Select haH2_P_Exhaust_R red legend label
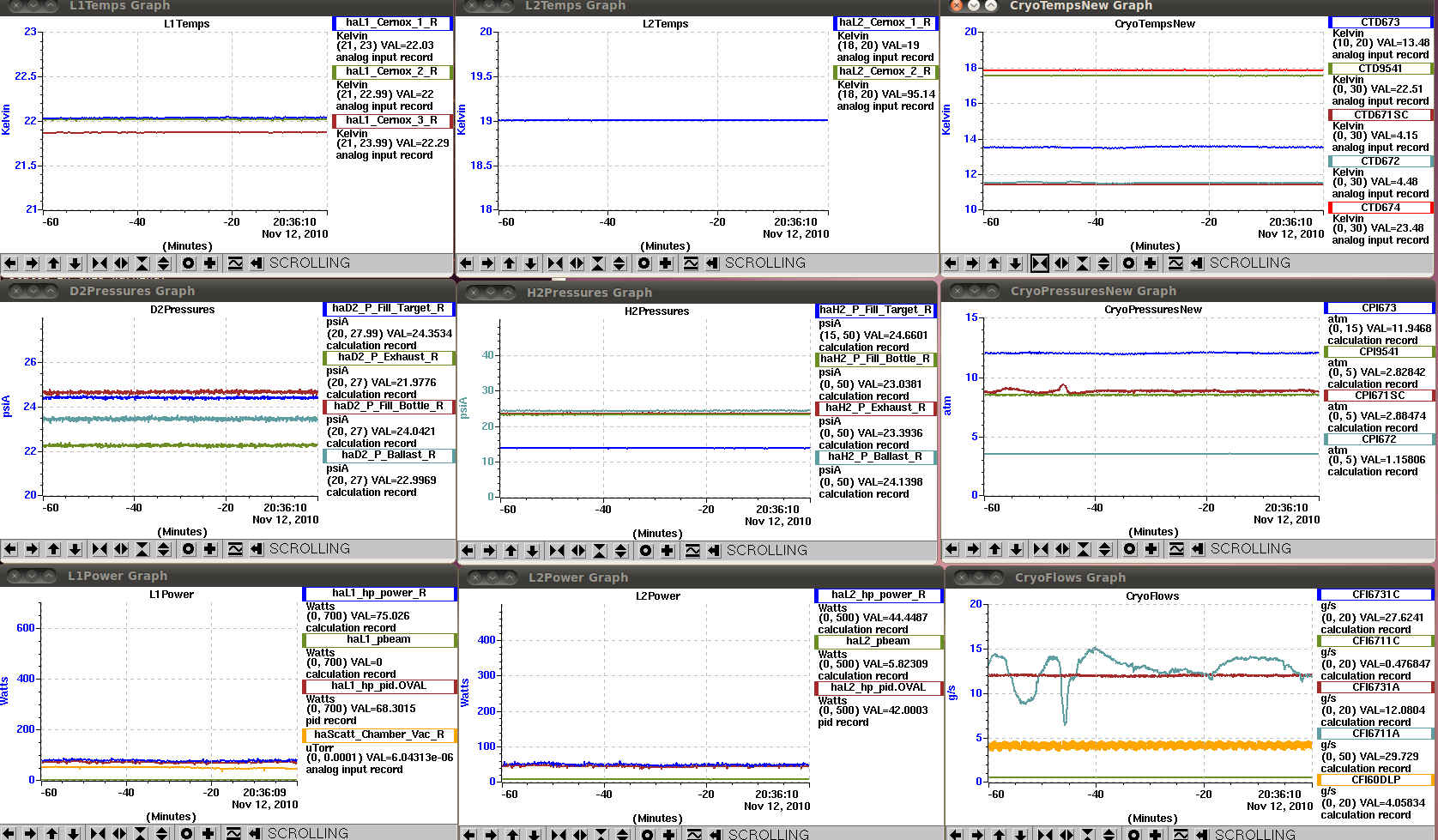Viewport: 1438px width, 840px height. click(876, 408)
